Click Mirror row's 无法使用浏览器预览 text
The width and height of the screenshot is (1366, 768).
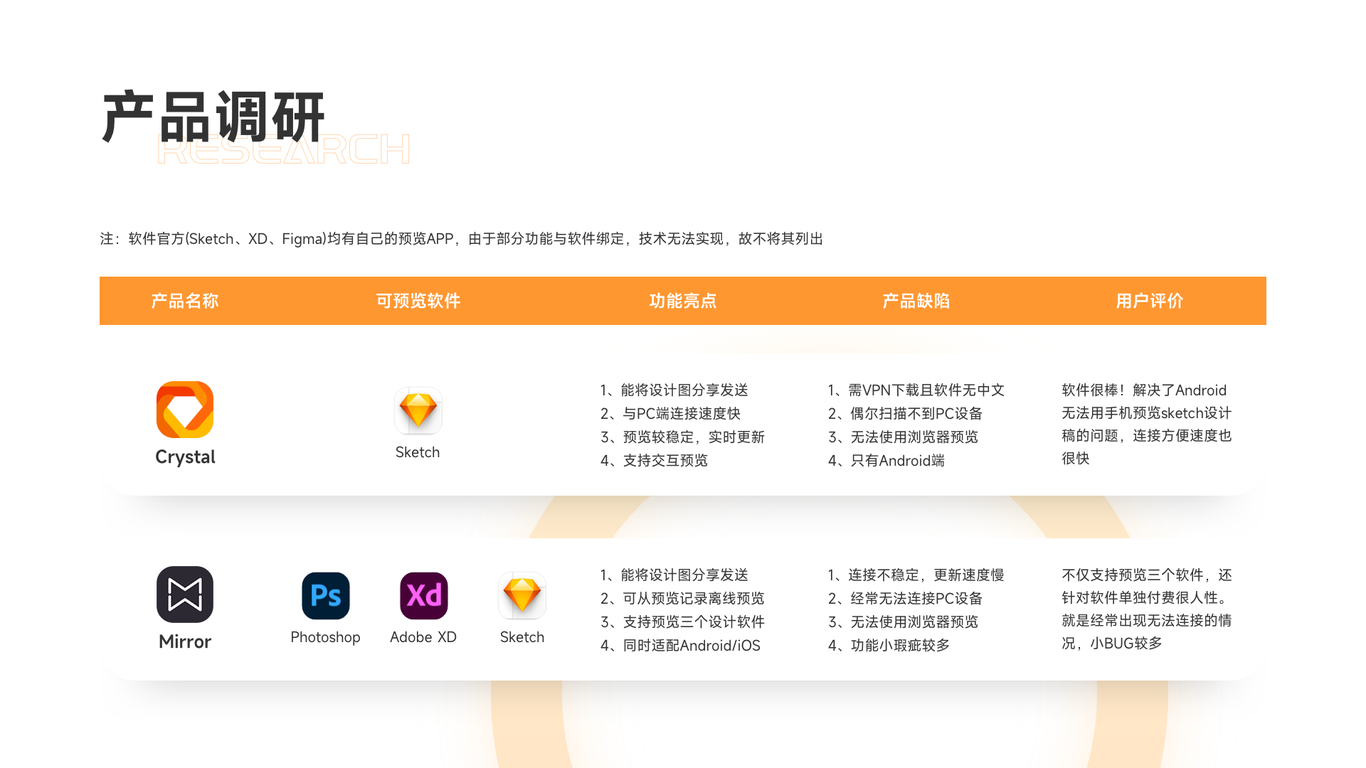pyautogui.click(x=903, y=622)
